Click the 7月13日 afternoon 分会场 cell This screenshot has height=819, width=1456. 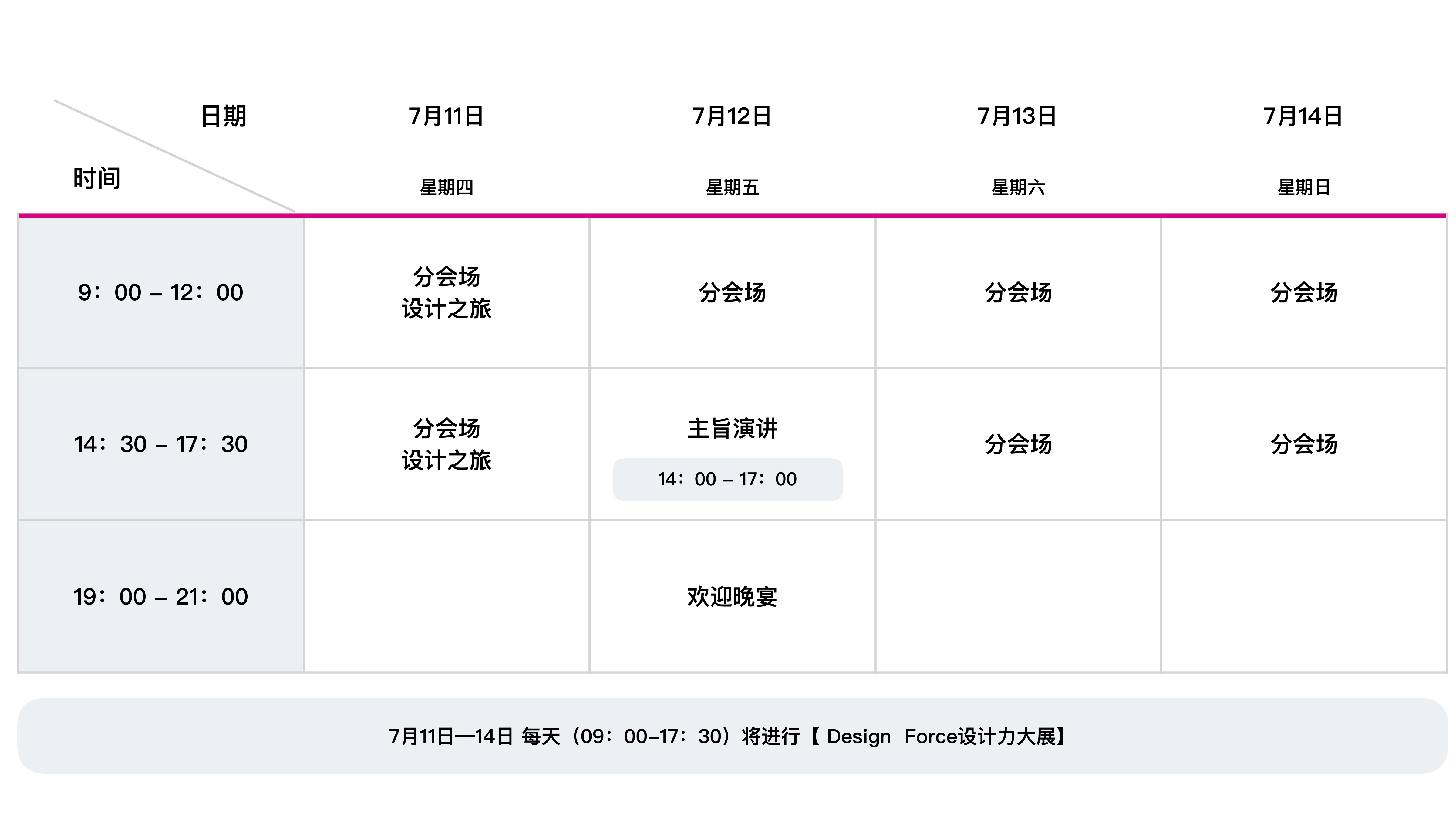coord(1019,444)
